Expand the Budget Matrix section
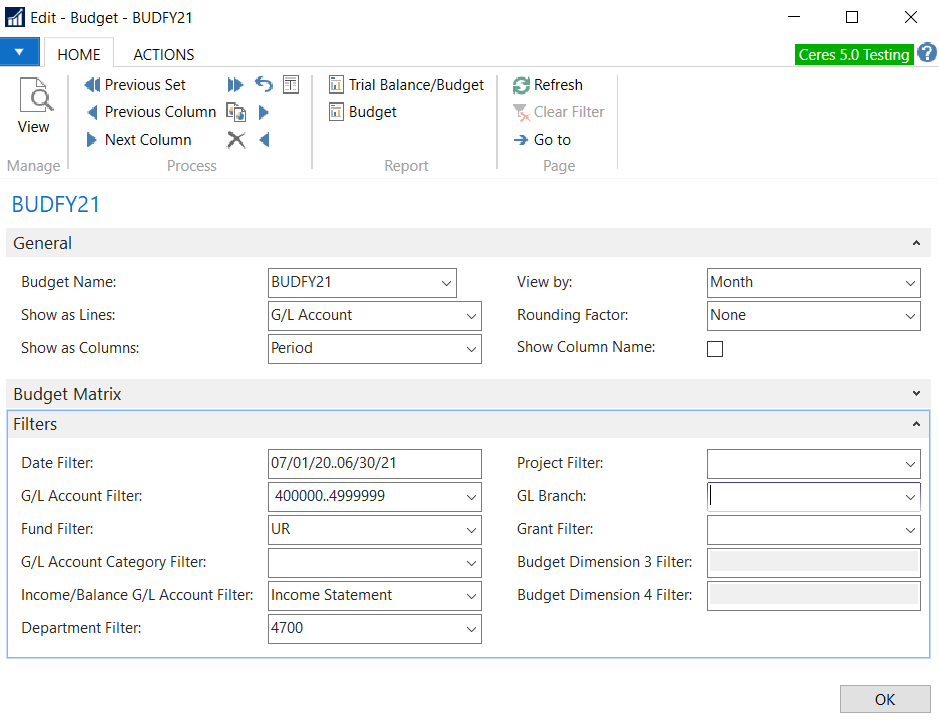 coord(916,394)
